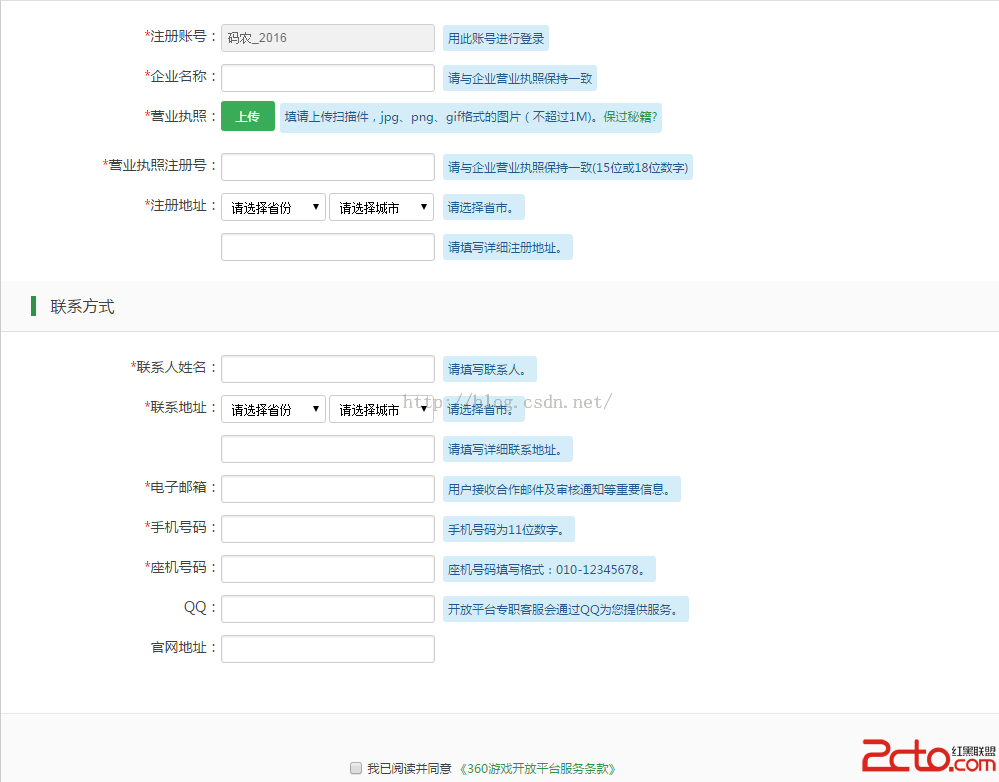Click hint 请填写详细注册地址。
This screenshot has width=999, height=782.
pos(508,247)
